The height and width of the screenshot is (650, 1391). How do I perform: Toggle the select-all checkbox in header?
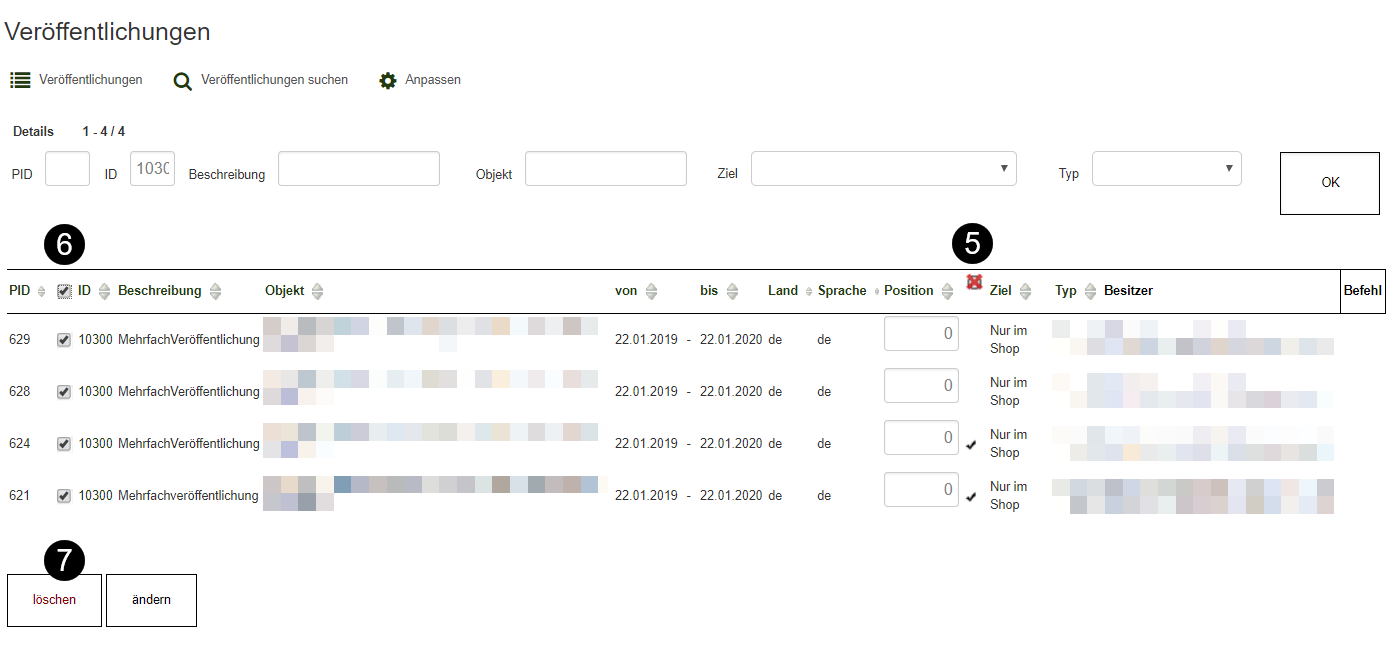(64, 291)
